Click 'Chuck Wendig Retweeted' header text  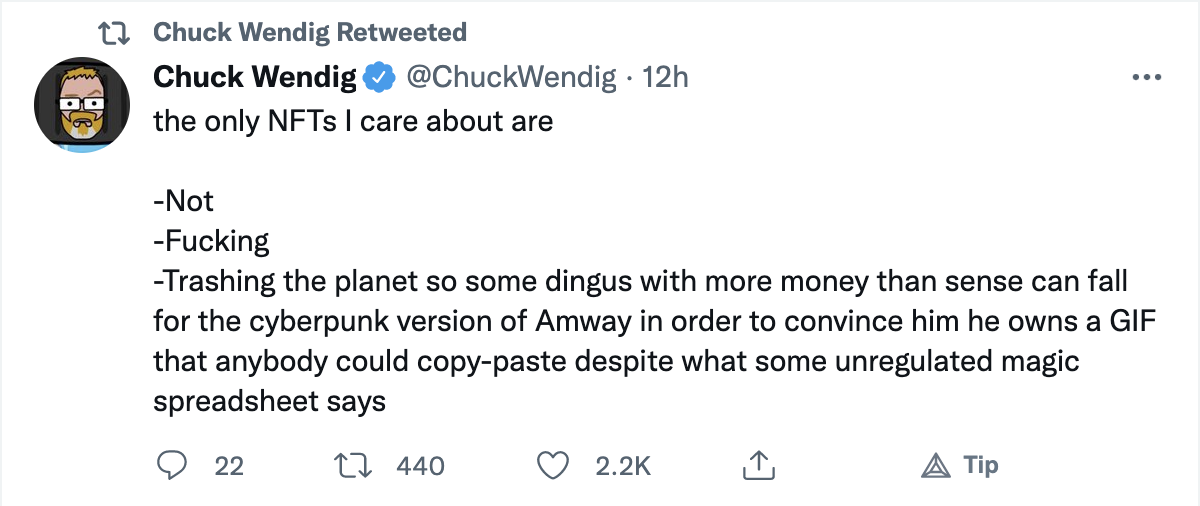click(x=309, y=33)
